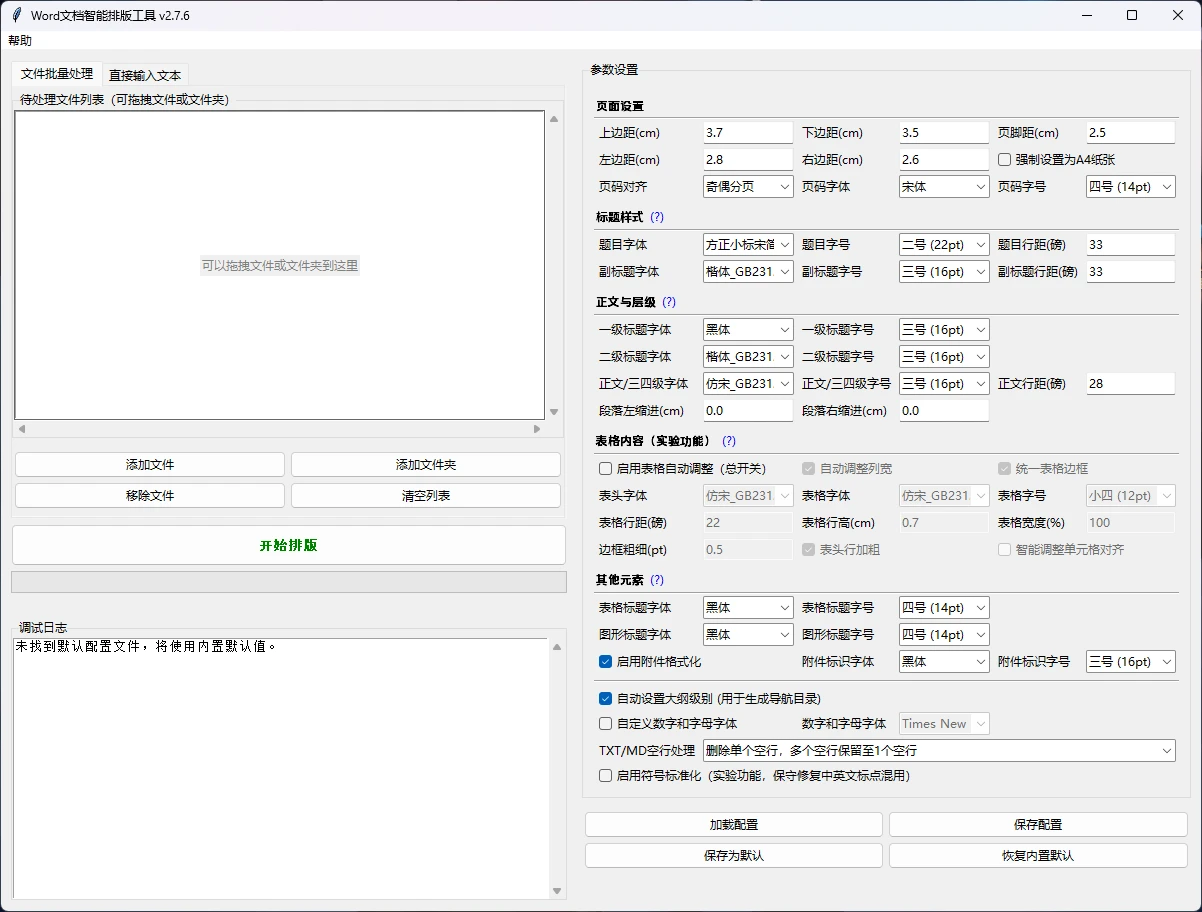The image size is (1202, 912).
Task: Click debug log scrollbar down arrow
Action: (x=557, y=891)
